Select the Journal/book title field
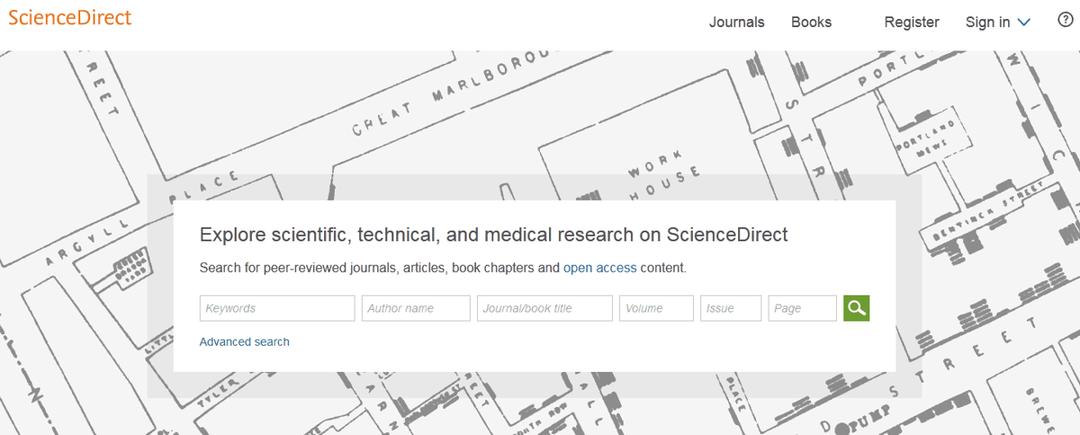Viewport: 1080px width, 435px height. tap(545, 308)
